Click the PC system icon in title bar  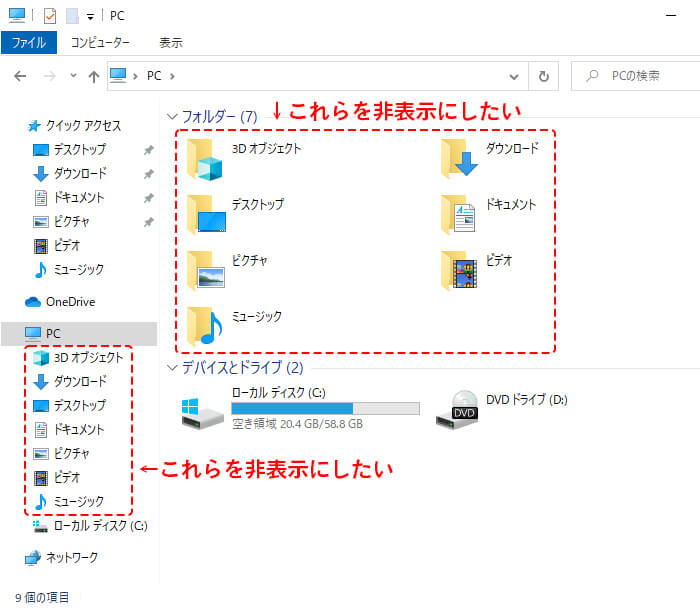pos(17,16)
